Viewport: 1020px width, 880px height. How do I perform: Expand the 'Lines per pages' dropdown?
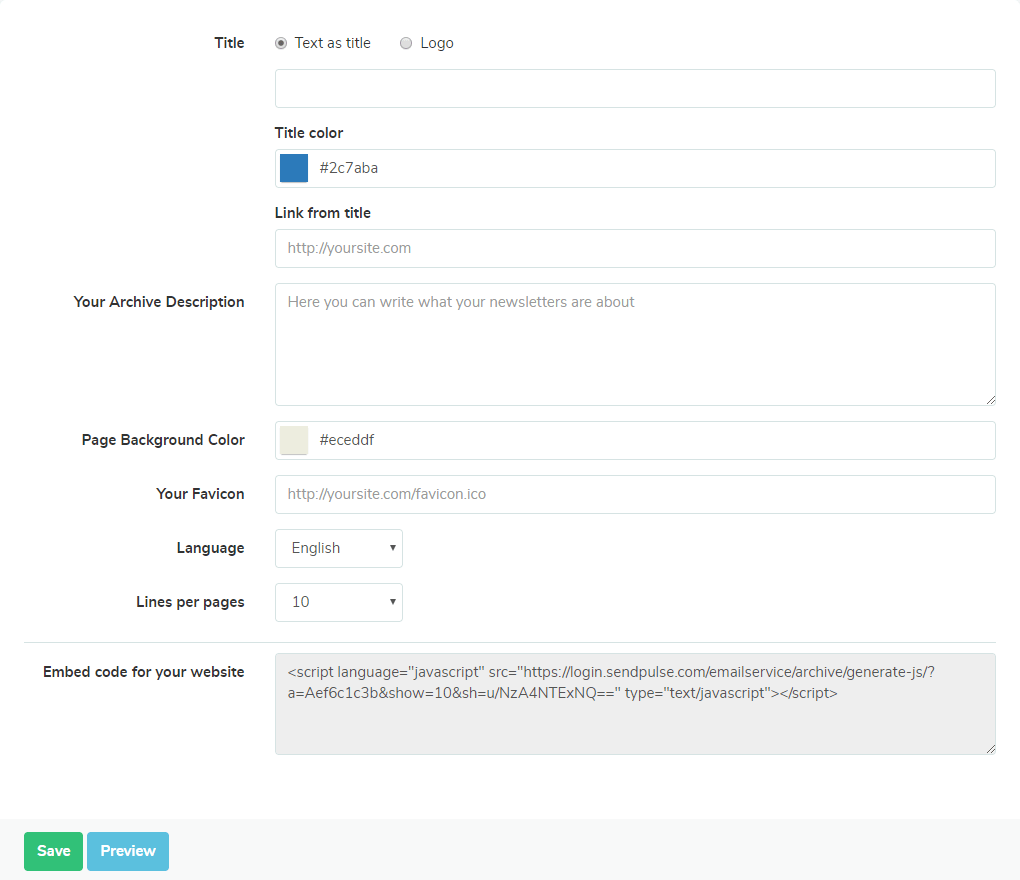pos(339,602)
